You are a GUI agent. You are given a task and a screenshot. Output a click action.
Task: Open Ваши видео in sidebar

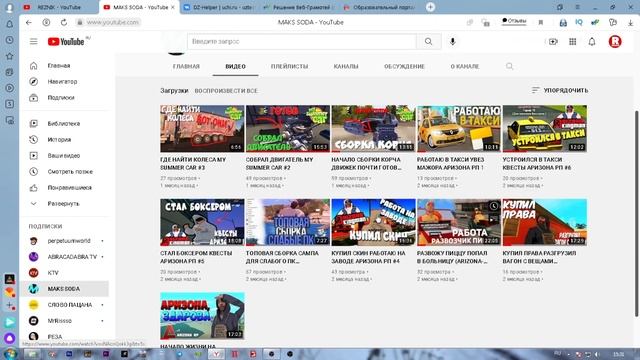point(65,156)
